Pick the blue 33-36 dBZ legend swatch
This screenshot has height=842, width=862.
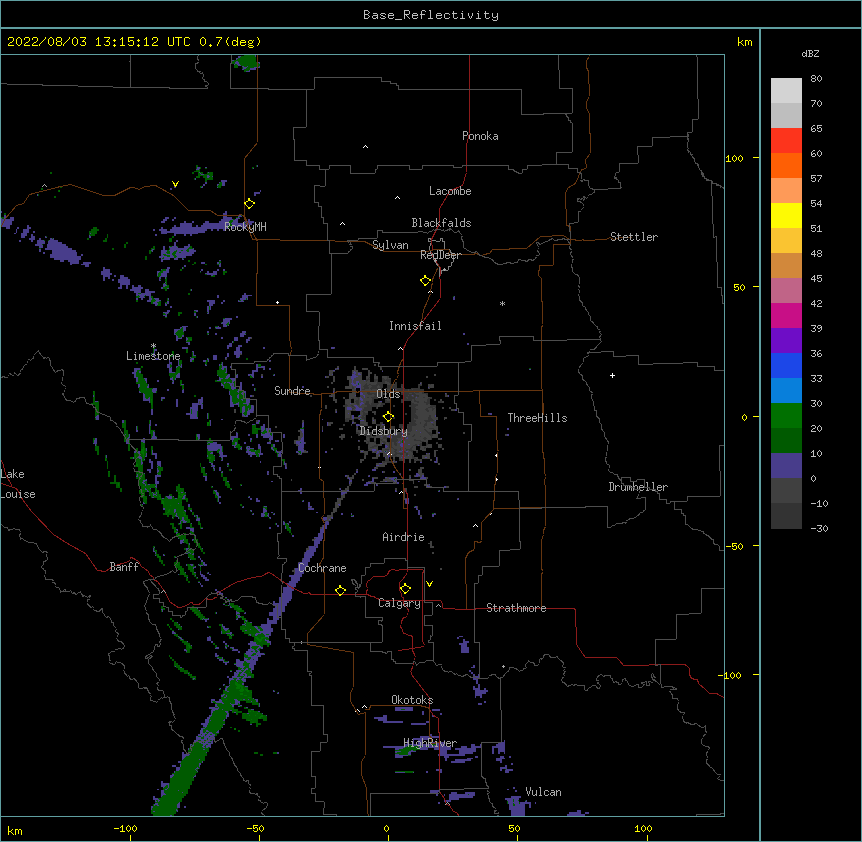(786, 365)
